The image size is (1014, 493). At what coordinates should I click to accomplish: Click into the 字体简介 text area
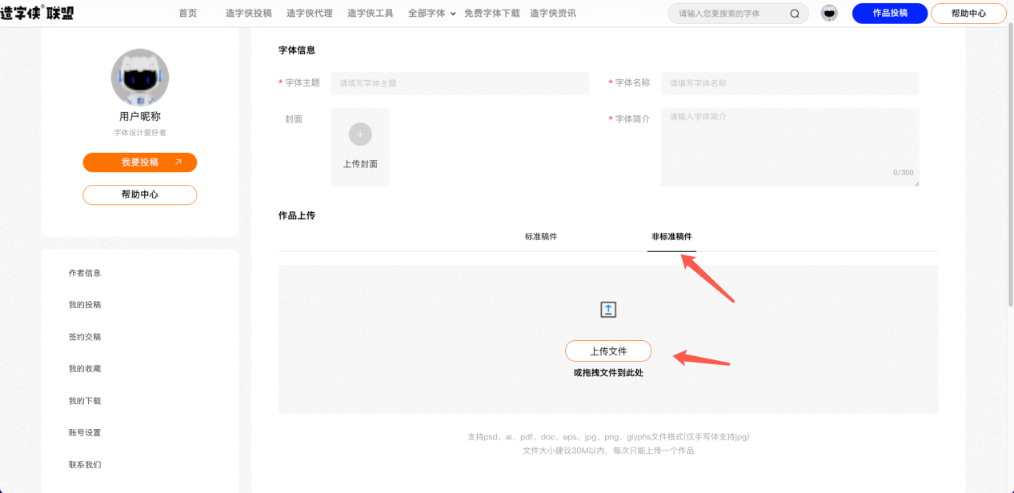(789, 146)
